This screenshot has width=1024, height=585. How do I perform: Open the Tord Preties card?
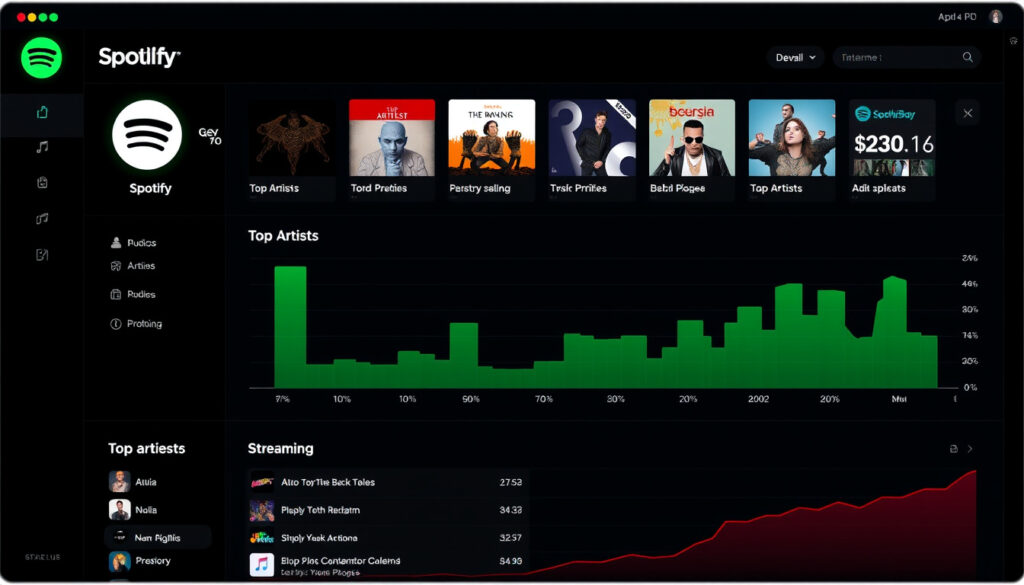[x=392, y=150]
